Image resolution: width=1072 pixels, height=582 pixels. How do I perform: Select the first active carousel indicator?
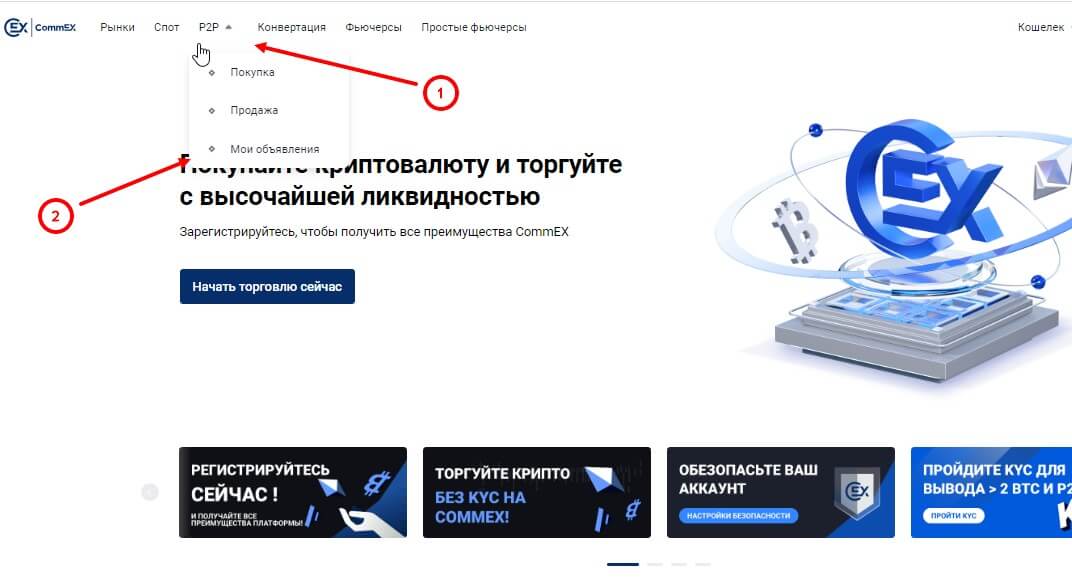click(x=623, y=564)
